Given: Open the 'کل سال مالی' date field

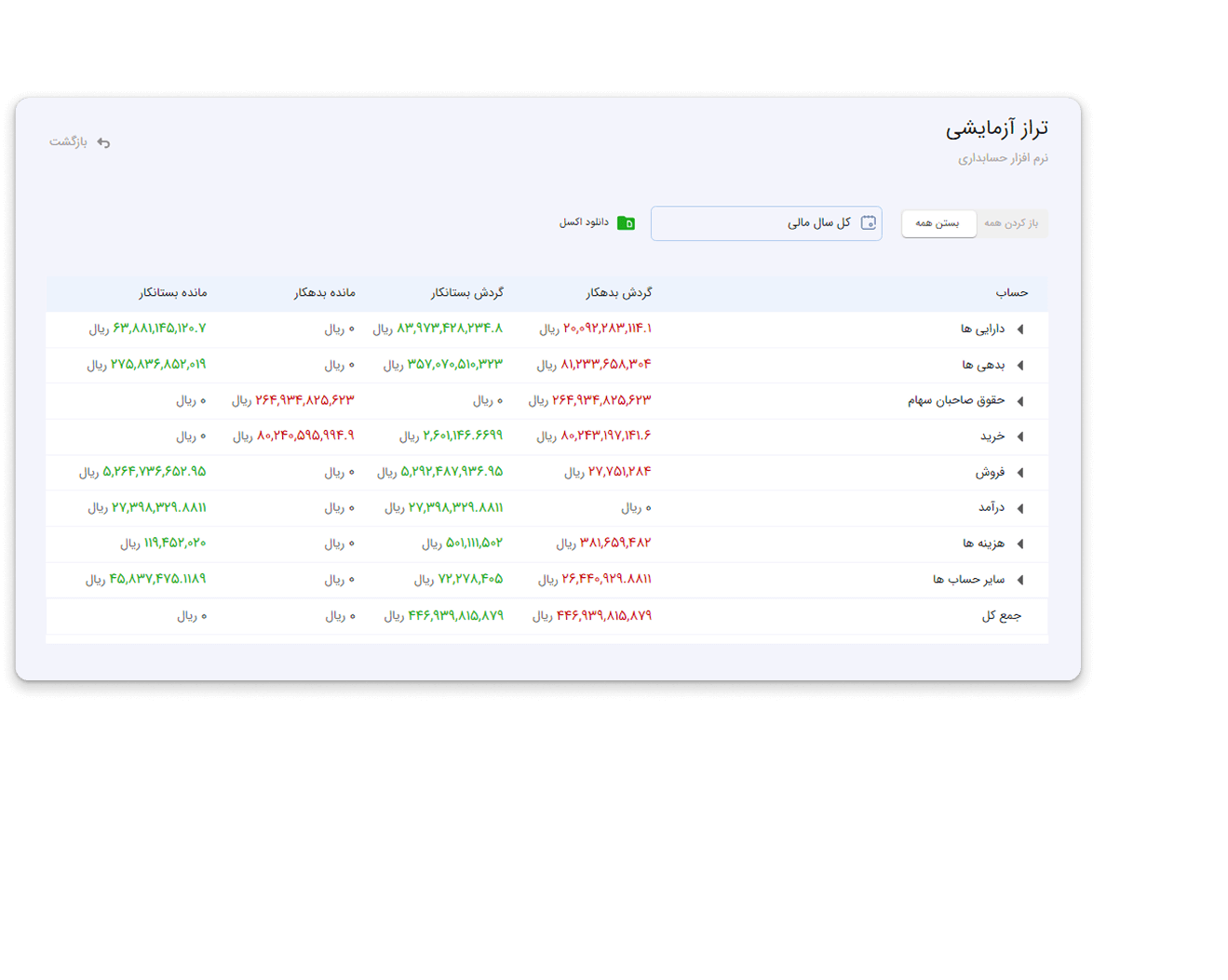Looking at the screenshot, I should [754, 223].
